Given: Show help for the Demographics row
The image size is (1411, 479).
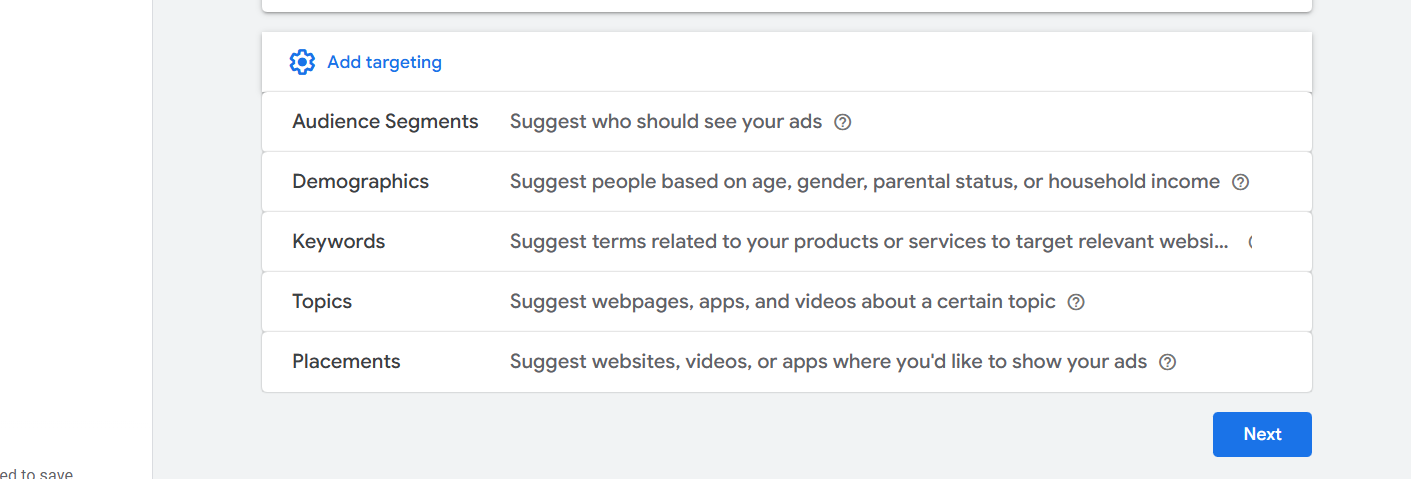Looking at the screenshot, I should click(x=1241, y=182).
